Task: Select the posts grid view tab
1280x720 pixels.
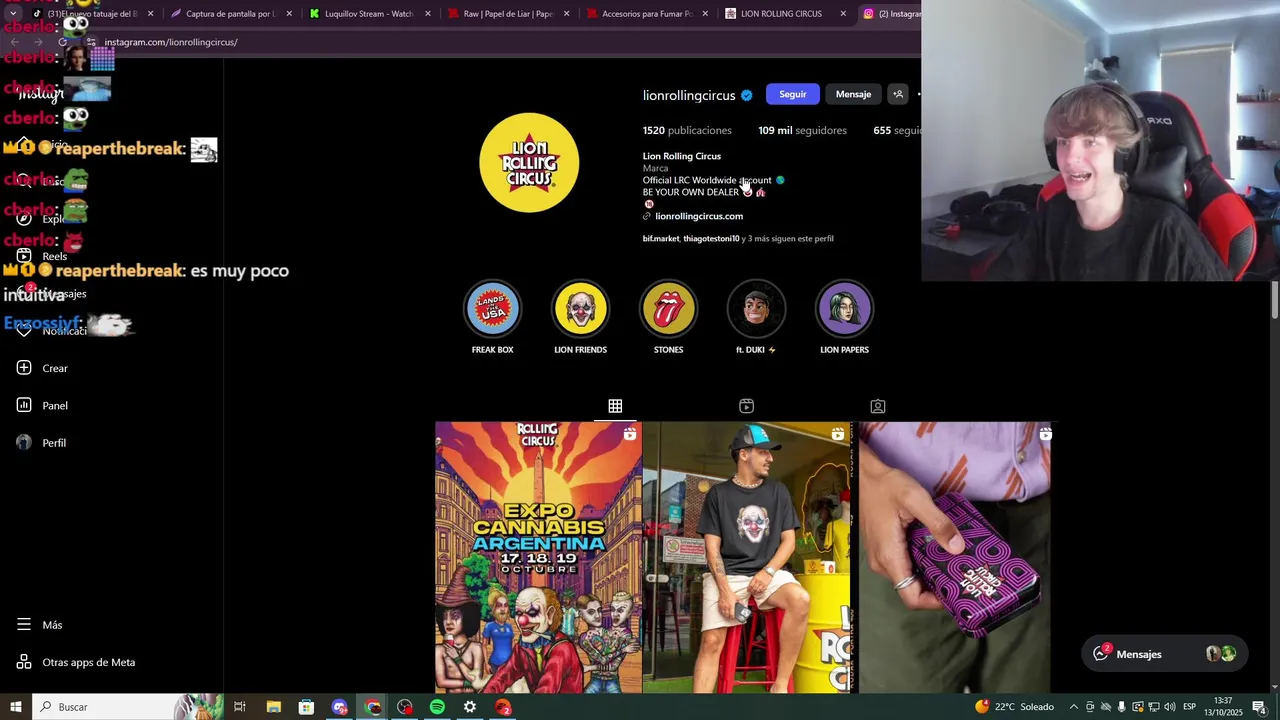Action: (x=615, y=406)
